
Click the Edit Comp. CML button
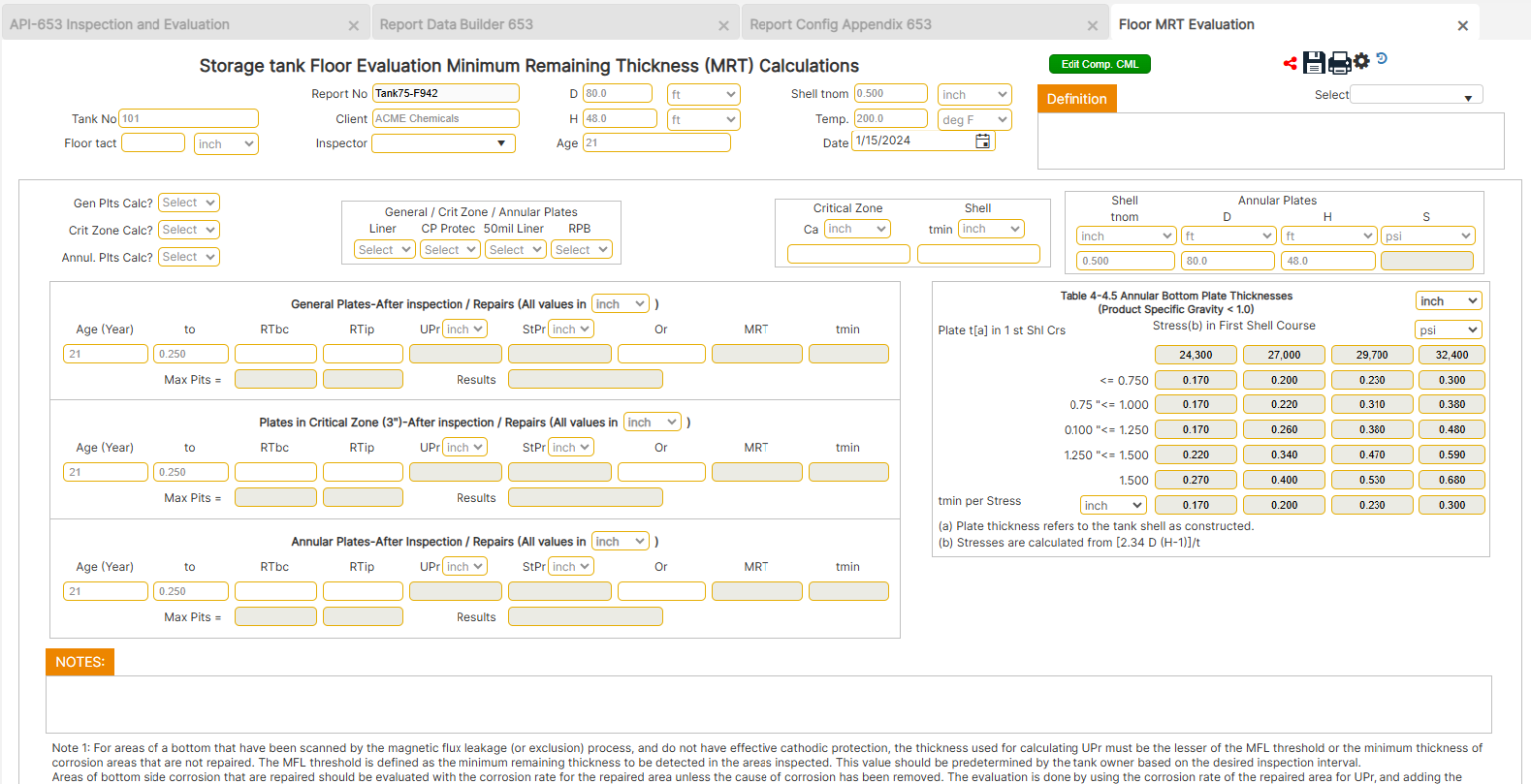tap(1099, 62)
